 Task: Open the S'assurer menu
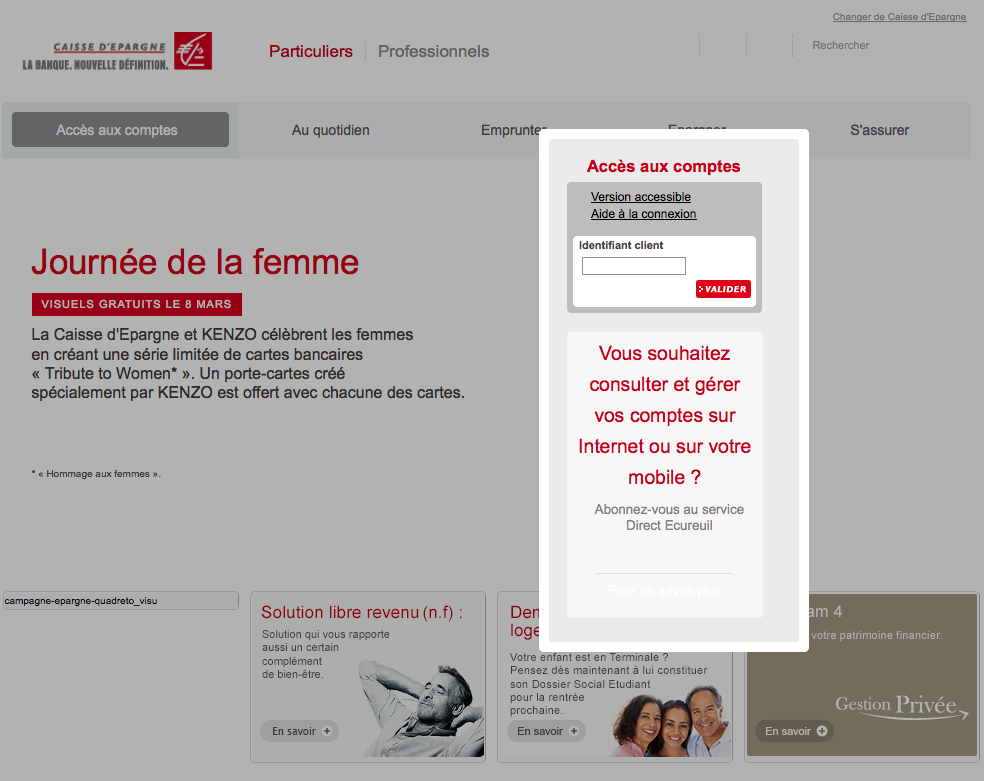[879, 130]
